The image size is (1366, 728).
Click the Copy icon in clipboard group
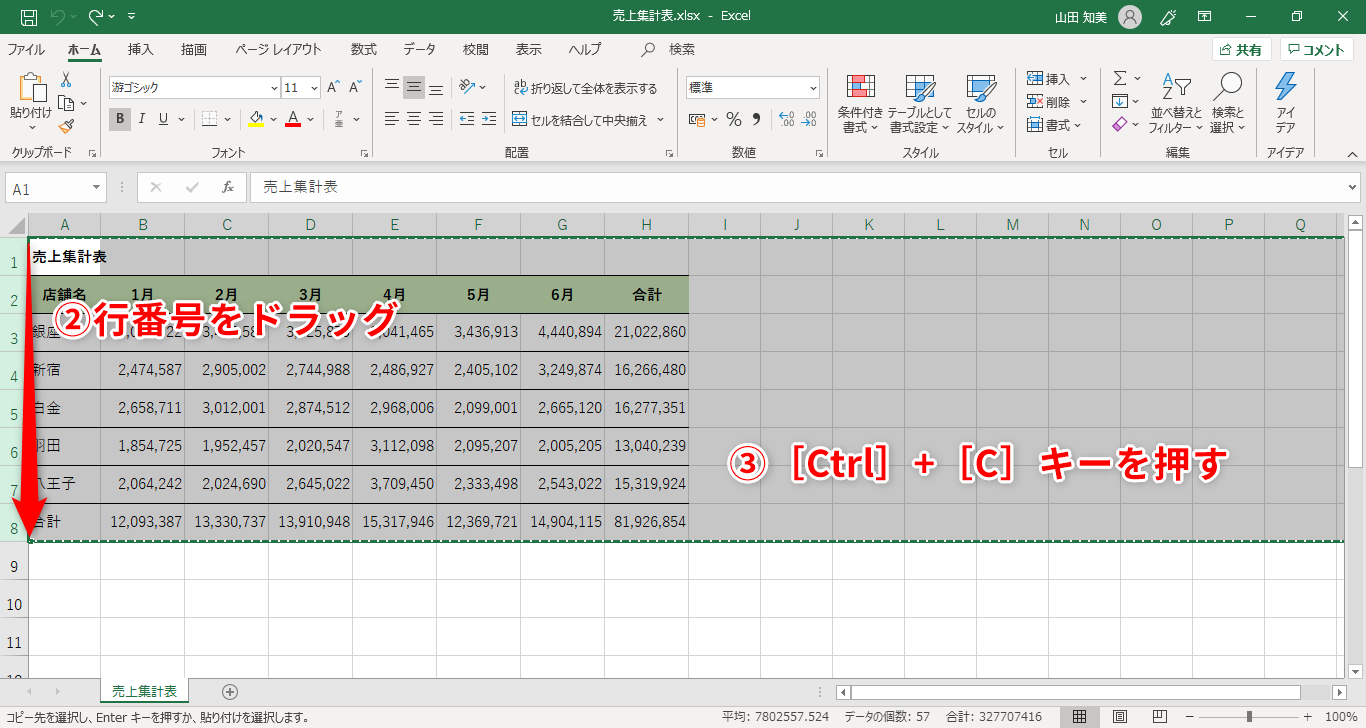(66, 103)
